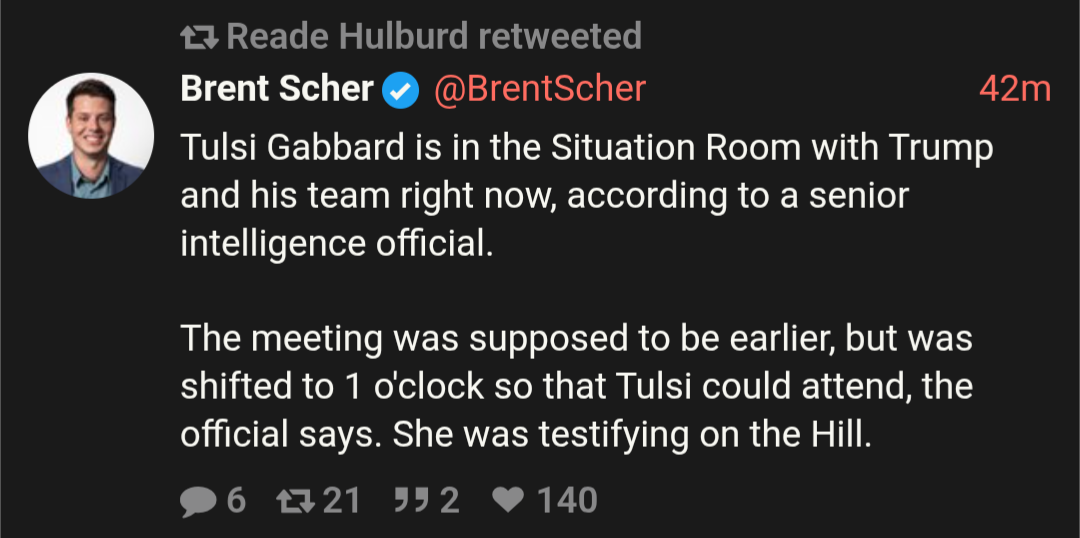Click the @BrentScher handle

539,90
